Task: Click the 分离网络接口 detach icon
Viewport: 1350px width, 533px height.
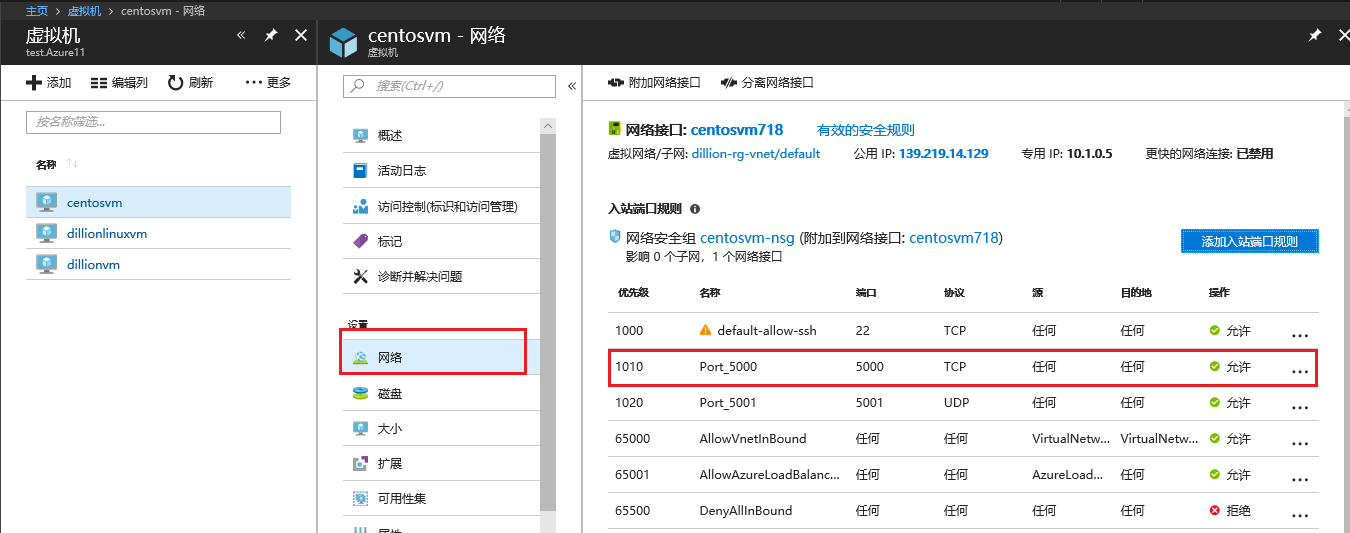Action: [x=728, y=83]
